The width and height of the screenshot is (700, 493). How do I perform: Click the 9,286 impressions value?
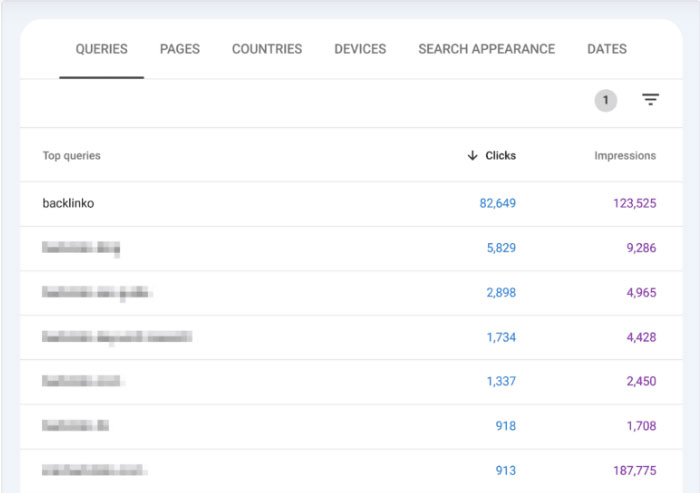(641, 248)
